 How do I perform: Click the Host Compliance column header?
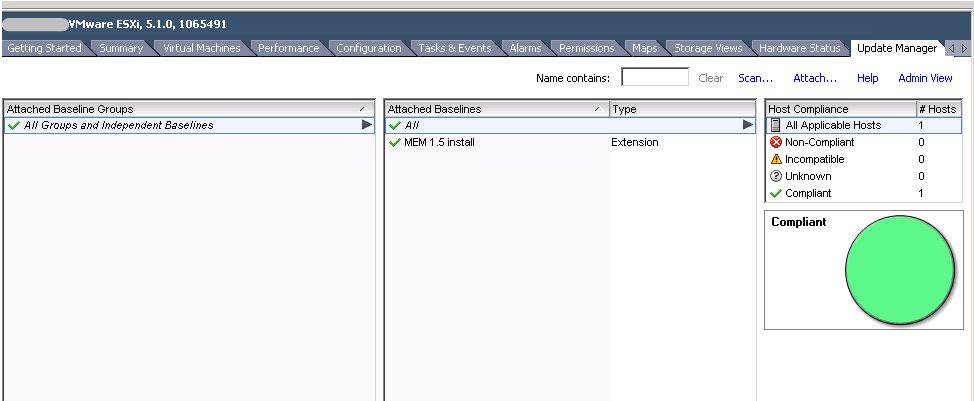coord(841,109)
